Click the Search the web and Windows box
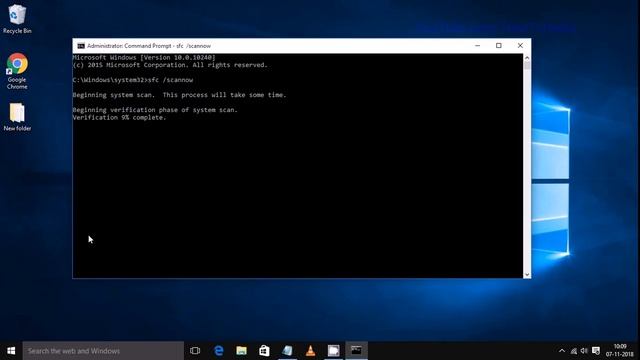The width and height of the screenshot is (640, 360). 103,351
